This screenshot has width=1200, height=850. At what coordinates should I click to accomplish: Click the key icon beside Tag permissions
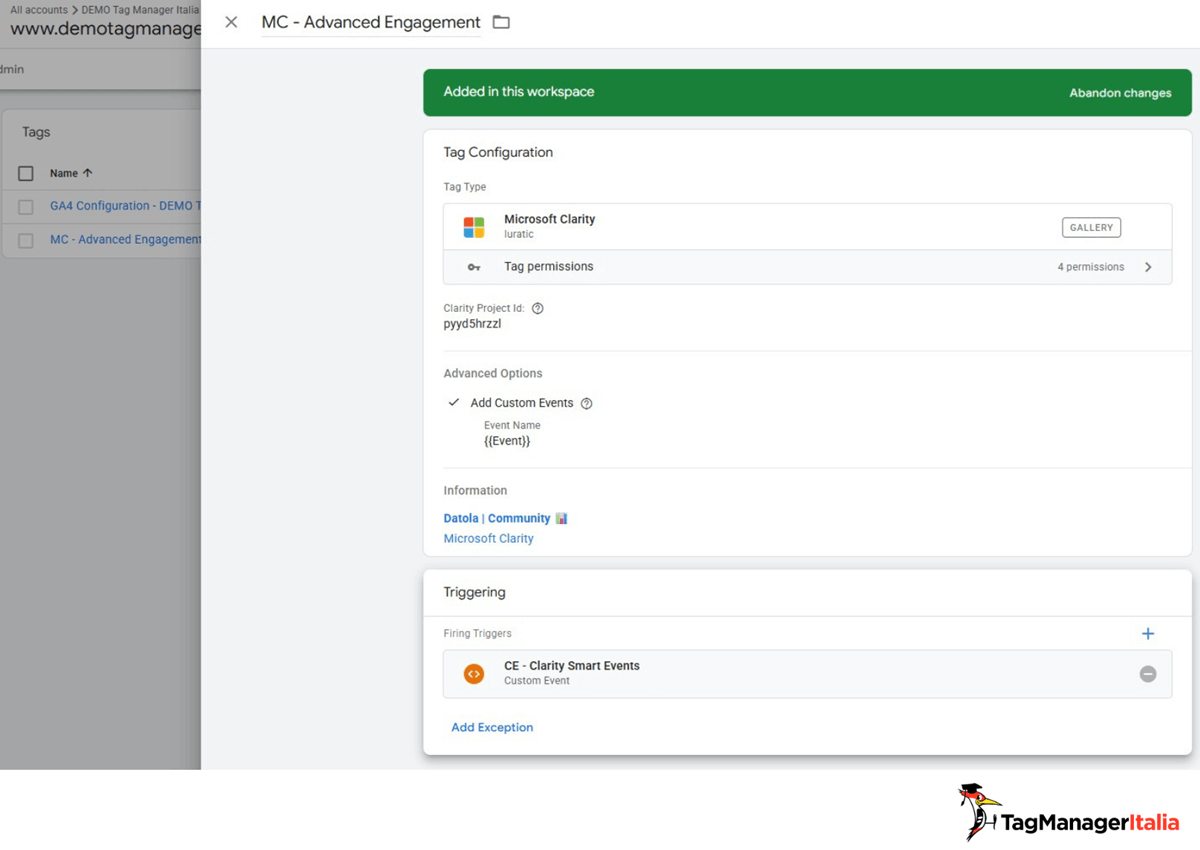pyautogui.click(x=473, y=267)
